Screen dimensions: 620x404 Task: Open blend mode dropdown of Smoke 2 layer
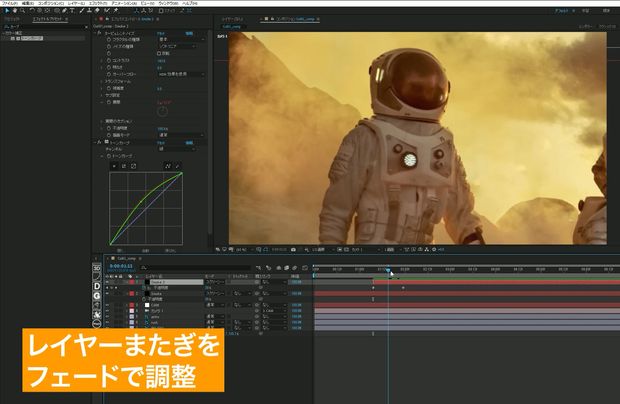tap(215, 282)
